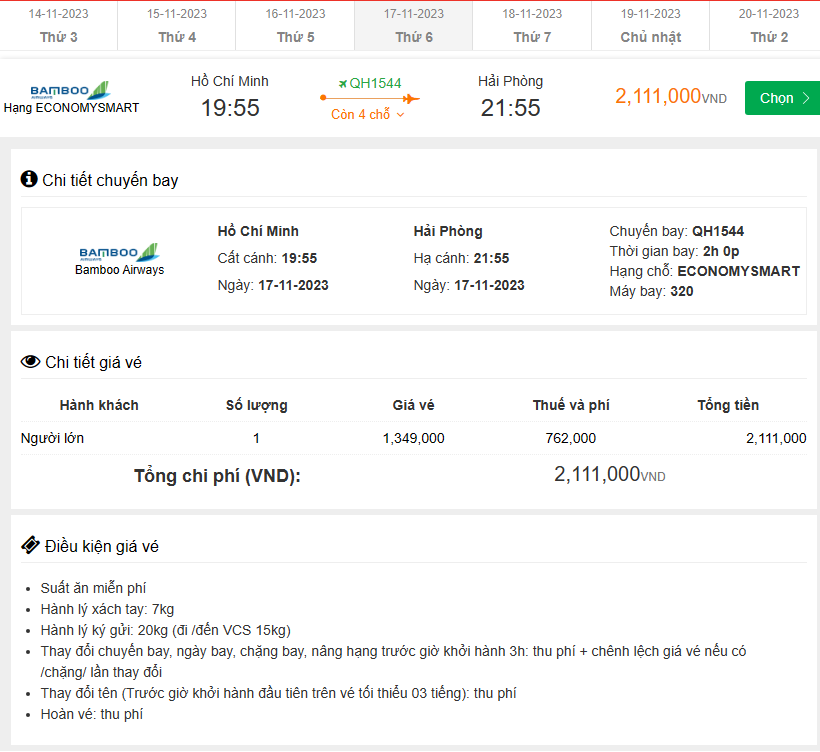Select the 14-11-2023 Thứ 3 date tab
820x752 pixels.
click(x=59, y=25)
